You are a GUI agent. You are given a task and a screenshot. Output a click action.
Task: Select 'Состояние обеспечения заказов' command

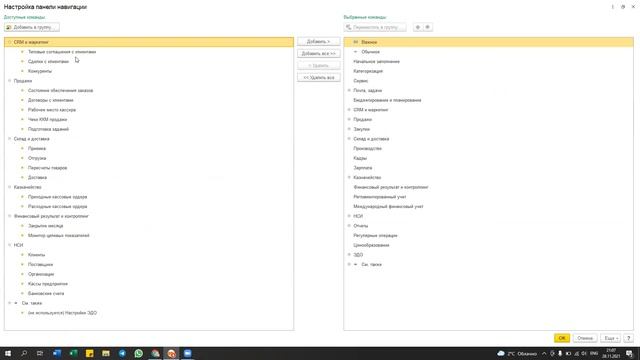(60, 90)
